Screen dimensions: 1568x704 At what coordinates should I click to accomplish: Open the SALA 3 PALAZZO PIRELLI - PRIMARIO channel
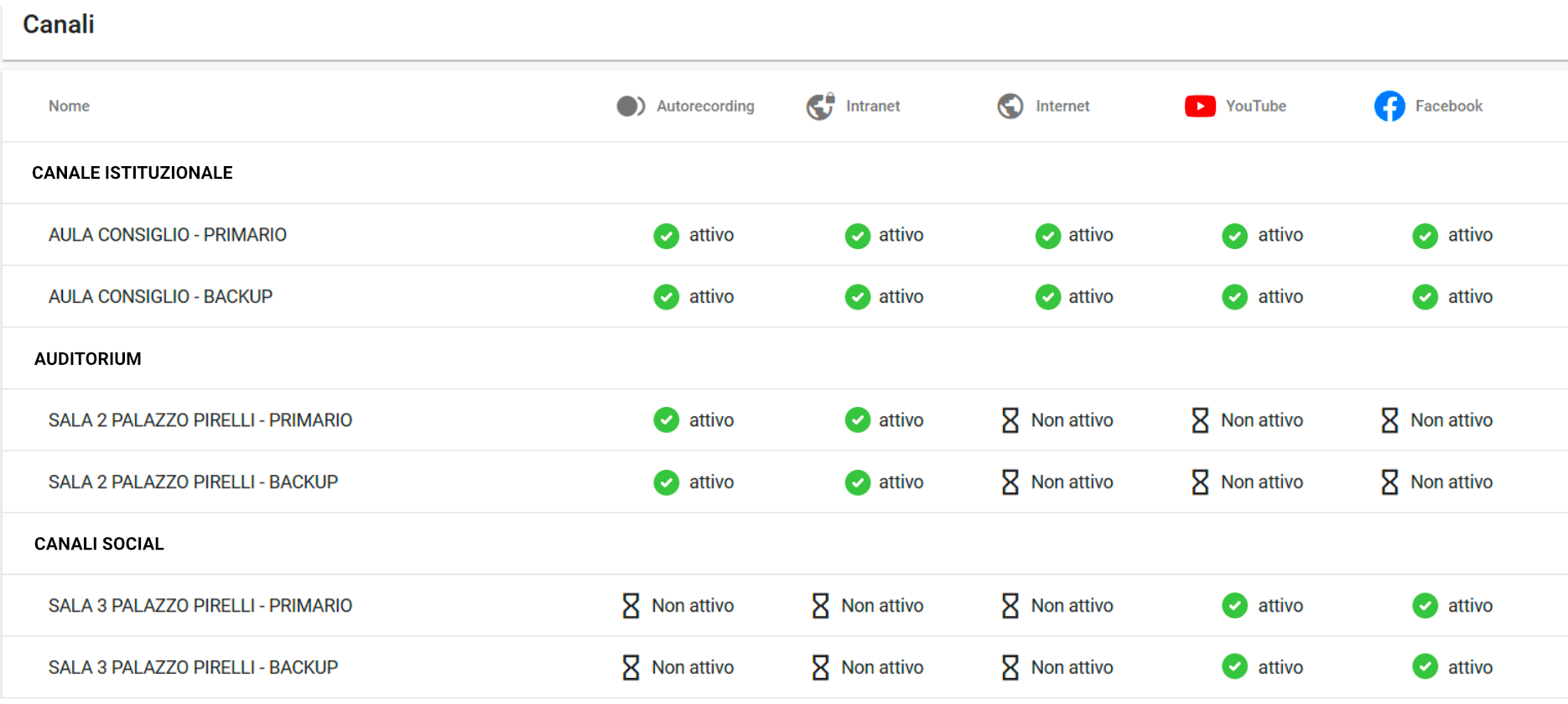click(200, 606)
